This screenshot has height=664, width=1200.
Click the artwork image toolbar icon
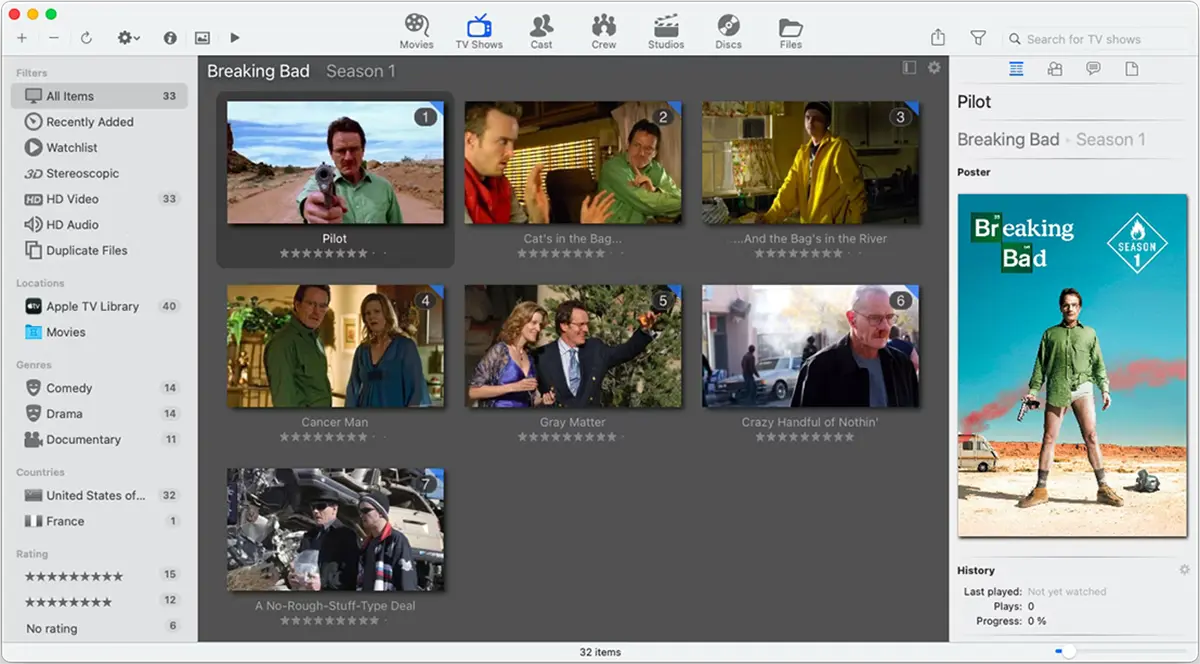(202, 38)
